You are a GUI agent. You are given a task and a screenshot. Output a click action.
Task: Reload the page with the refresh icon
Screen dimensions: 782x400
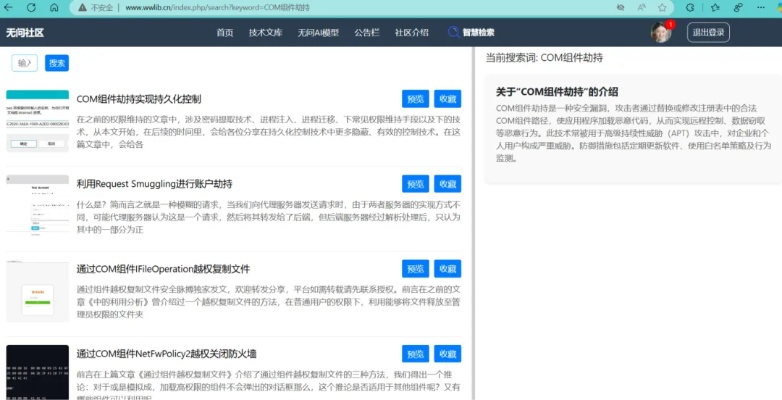point(31,7)
